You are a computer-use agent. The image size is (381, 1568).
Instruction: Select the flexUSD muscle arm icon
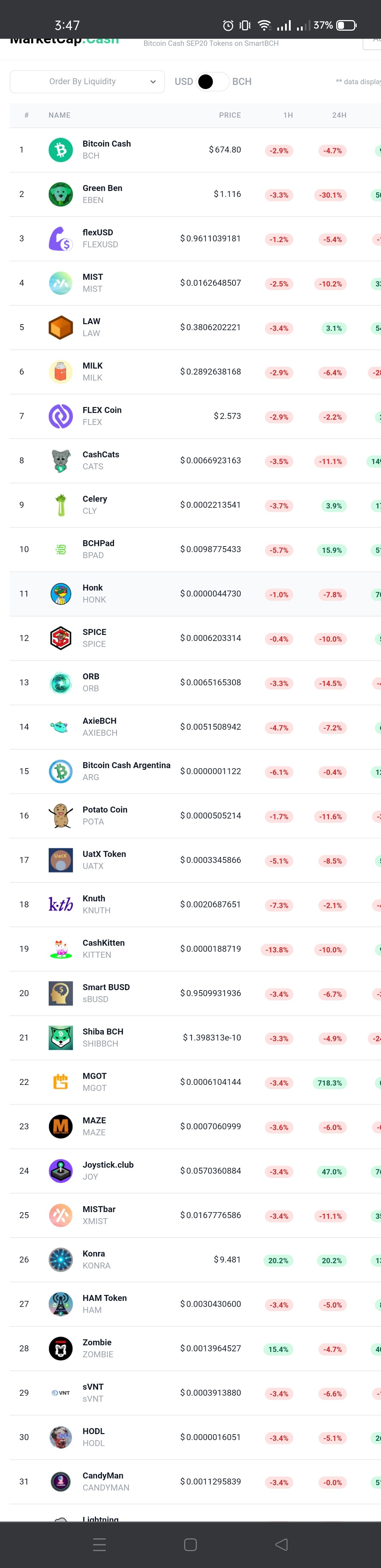60,239
